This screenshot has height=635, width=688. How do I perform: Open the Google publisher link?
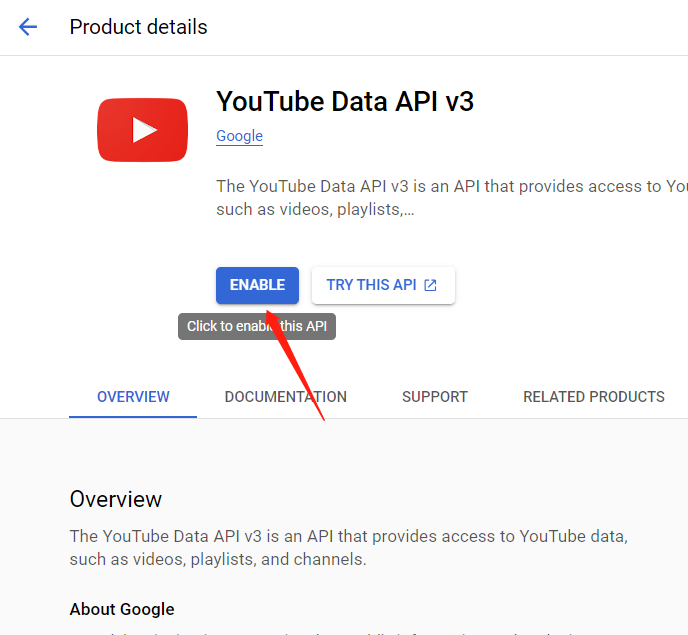pyautogui.click(x=240, y=136)
